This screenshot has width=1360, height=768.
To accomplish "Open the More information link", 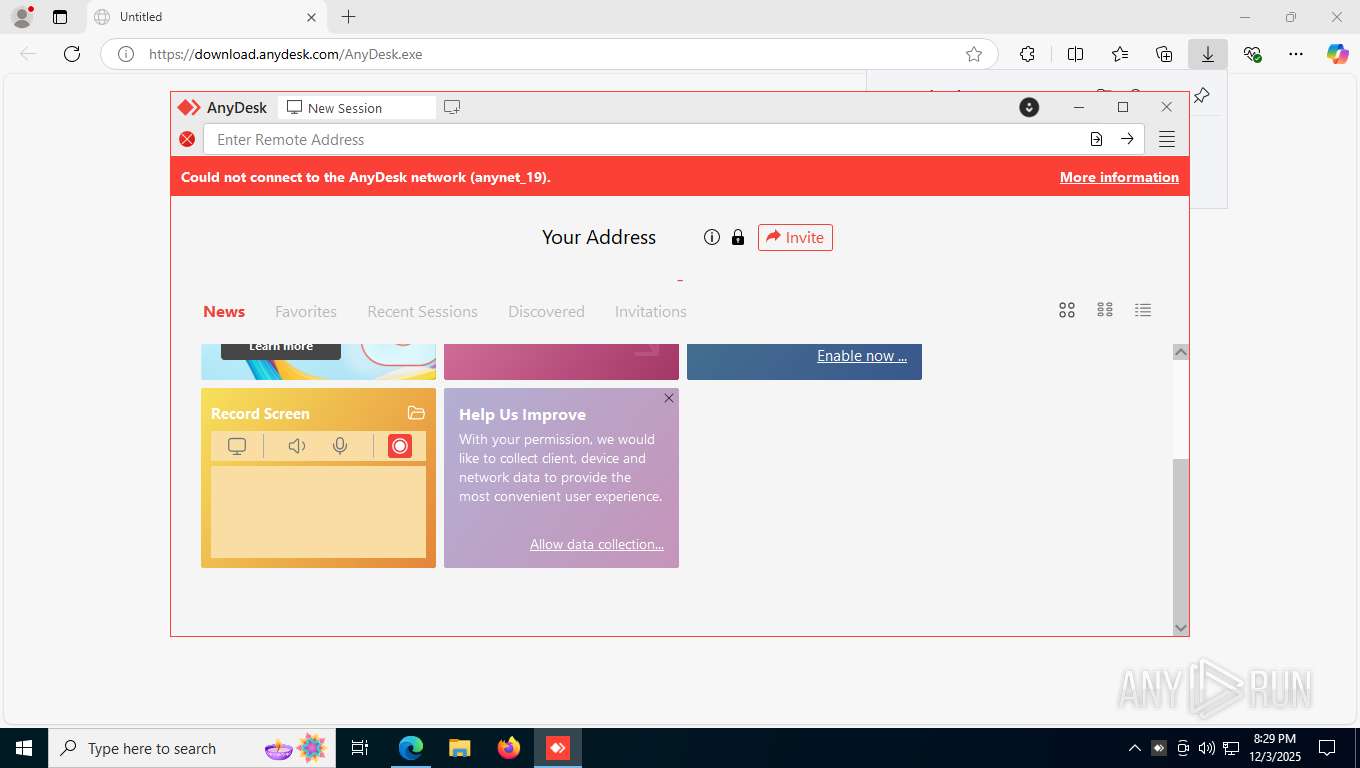I will 1119,177.
